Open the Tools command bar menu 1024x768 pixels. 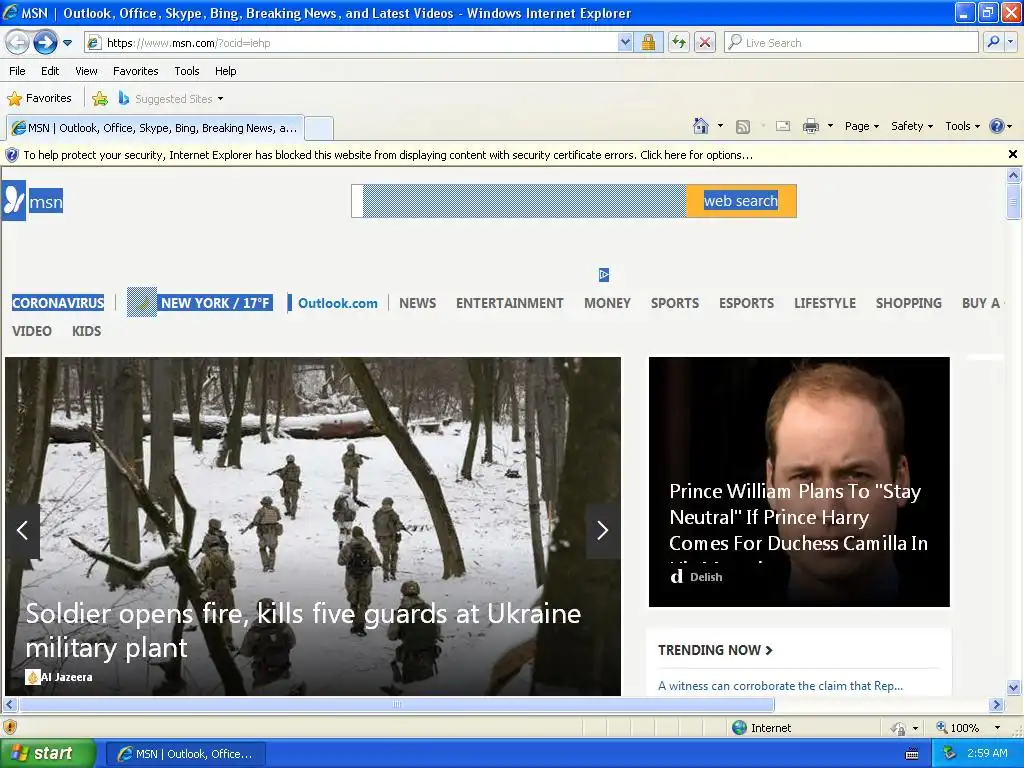962,126
